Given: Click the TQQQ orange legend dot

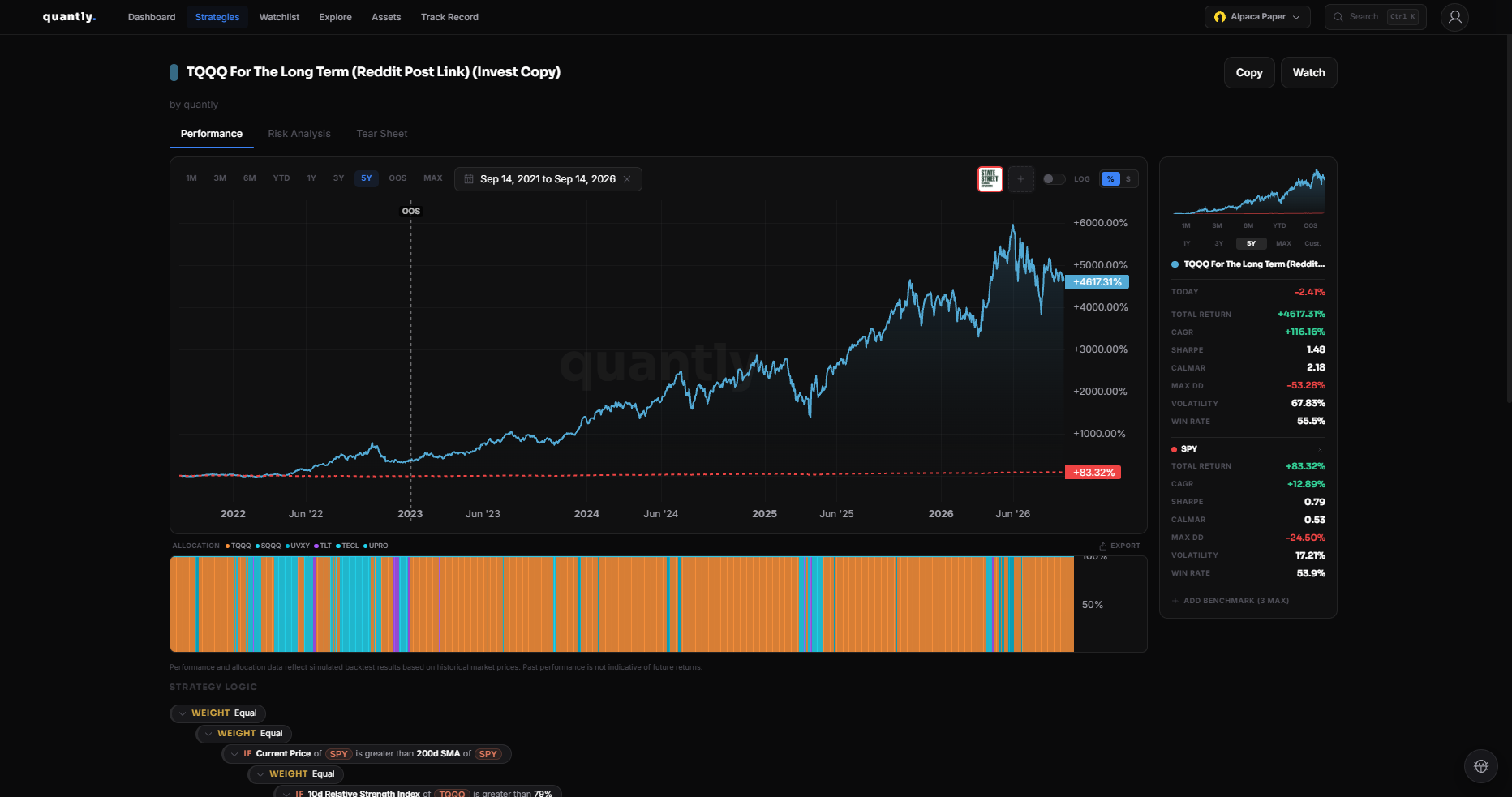Looking at the screenshot, I should coord(228,546).
